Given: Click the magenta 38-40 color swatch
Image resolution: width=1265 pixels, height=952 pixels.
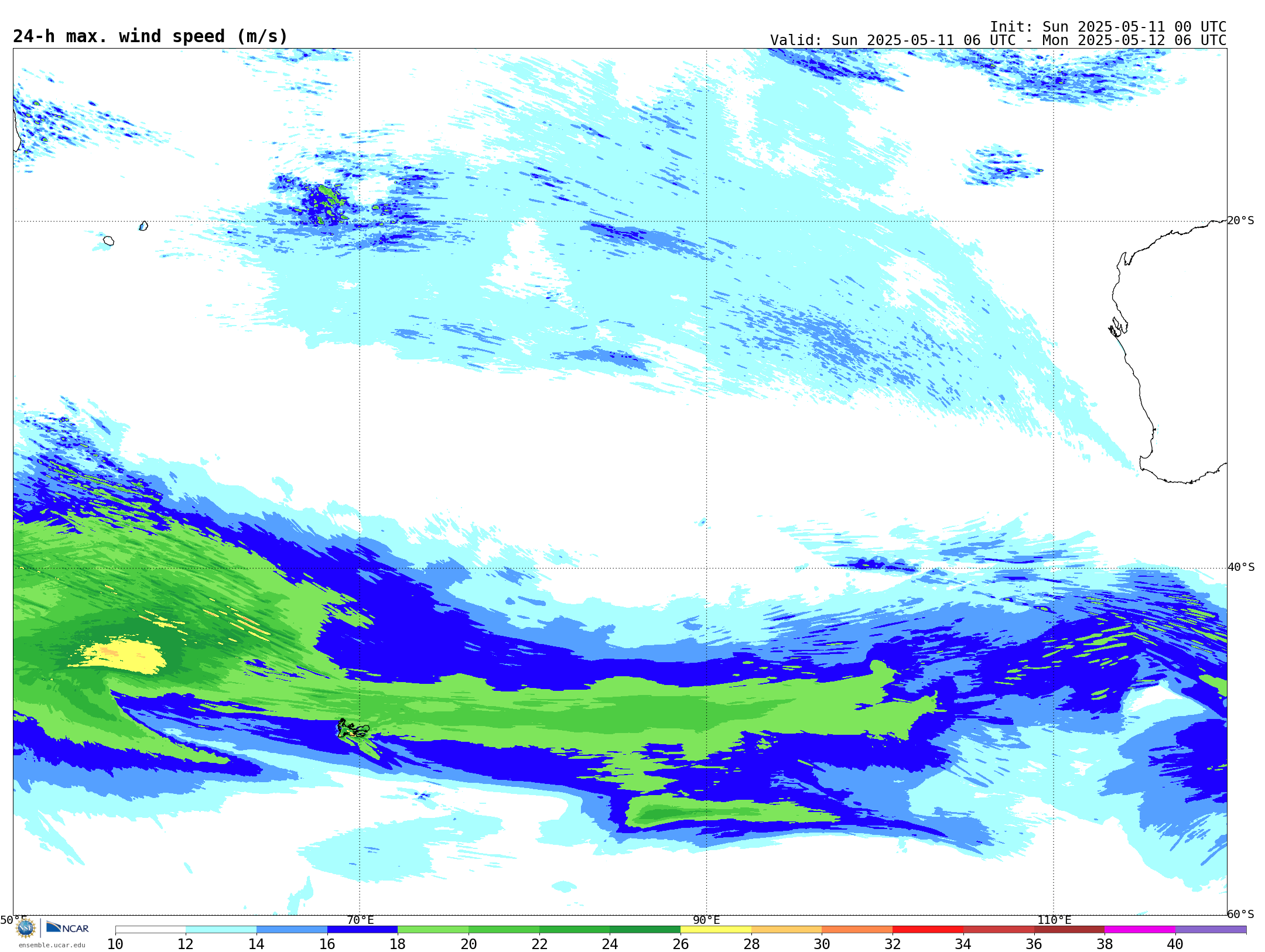Looking at the screenshot, I should point(1140,930).
